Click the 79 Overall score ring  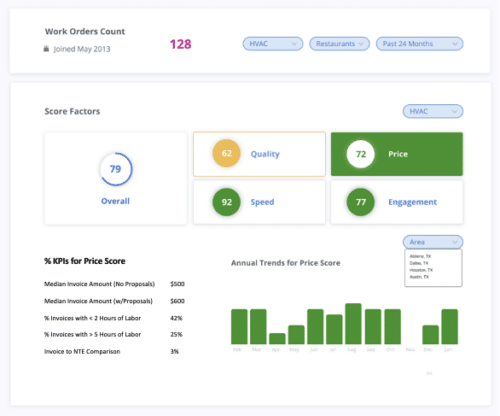click(x=116, y=169)
